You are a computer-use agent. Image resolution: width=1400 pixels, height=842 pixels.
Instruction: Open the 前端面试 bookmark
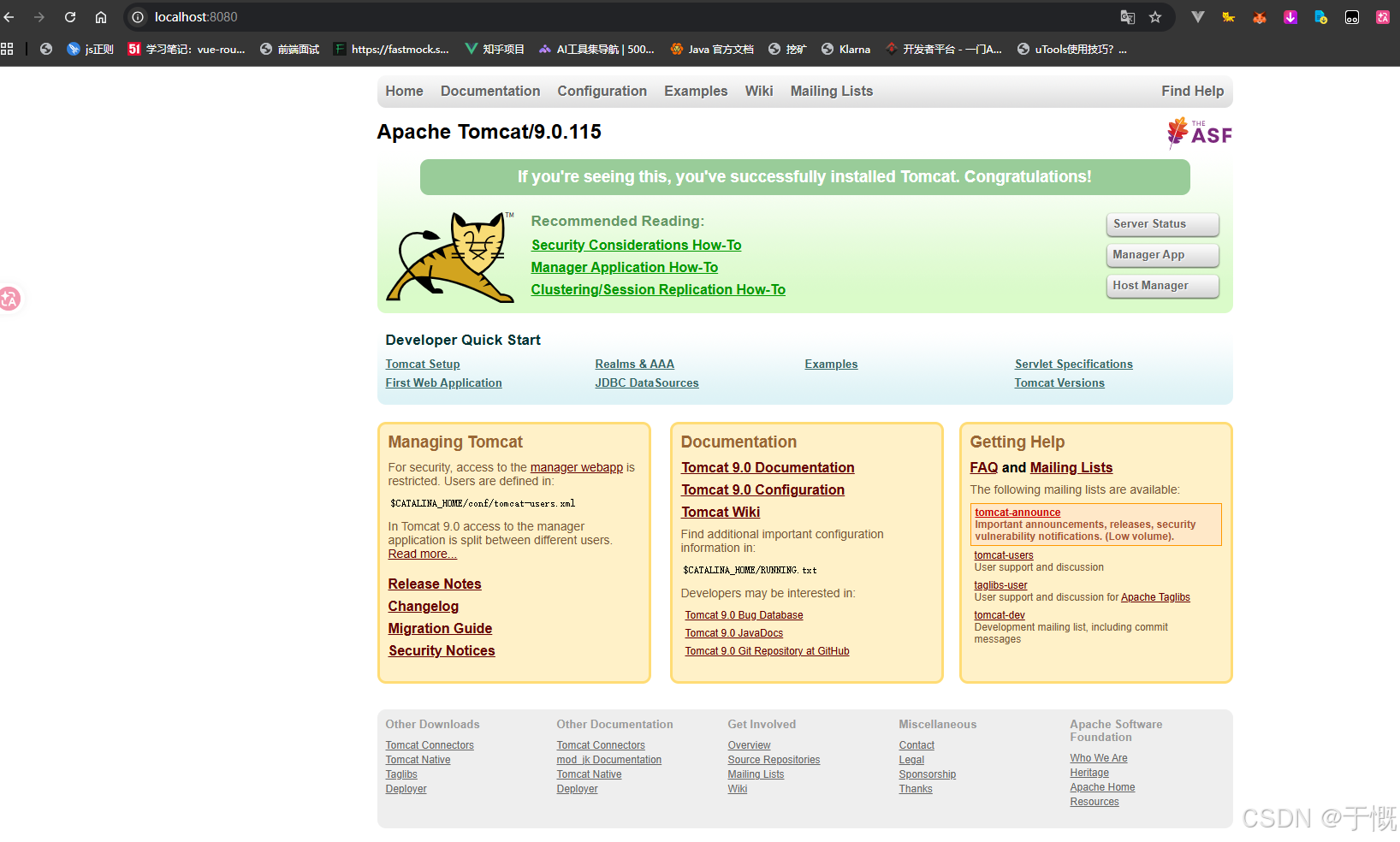[x=289, y=49]
